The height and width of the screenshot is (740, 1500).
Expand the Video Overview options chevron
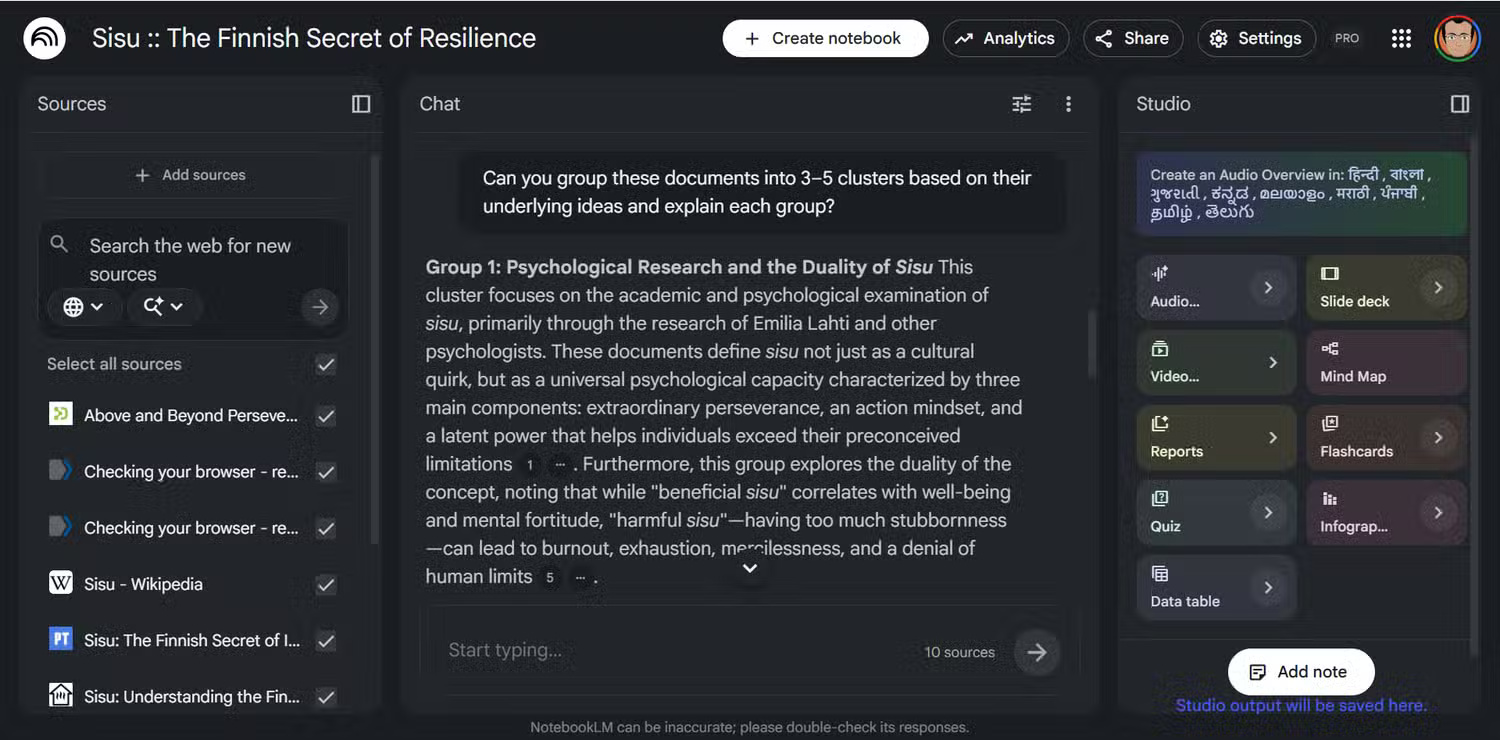coord(1273,363)
